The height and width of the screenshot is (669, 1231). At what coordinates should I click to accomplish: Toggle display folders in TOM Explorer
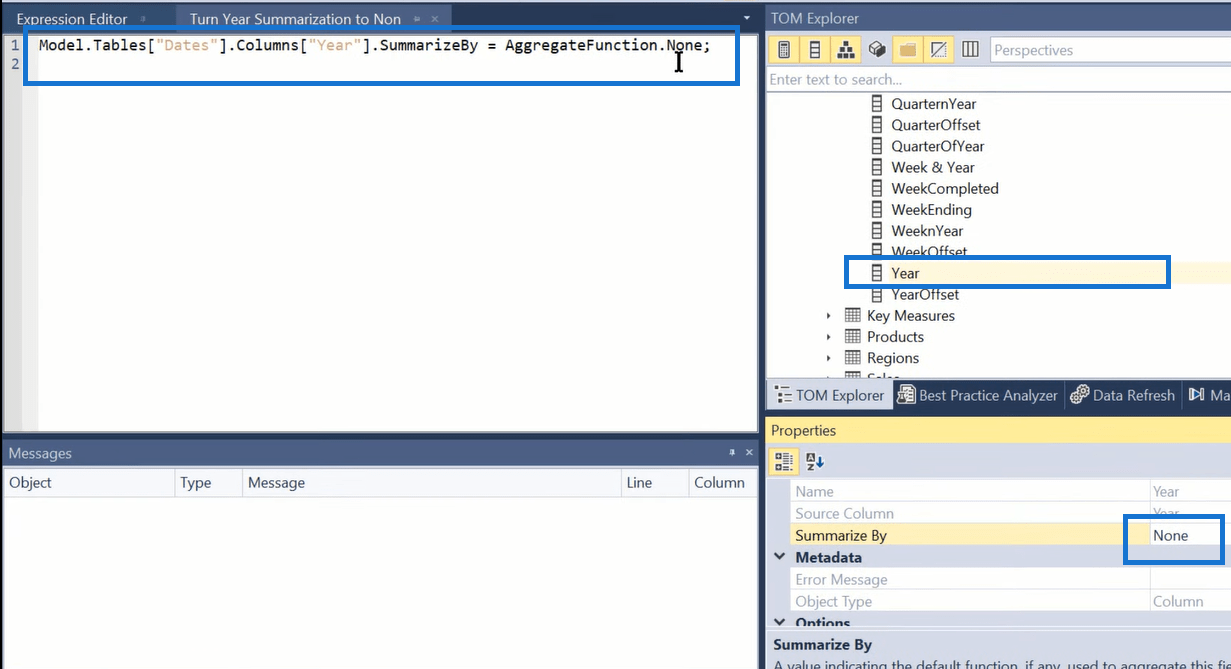tap(908, 50)
